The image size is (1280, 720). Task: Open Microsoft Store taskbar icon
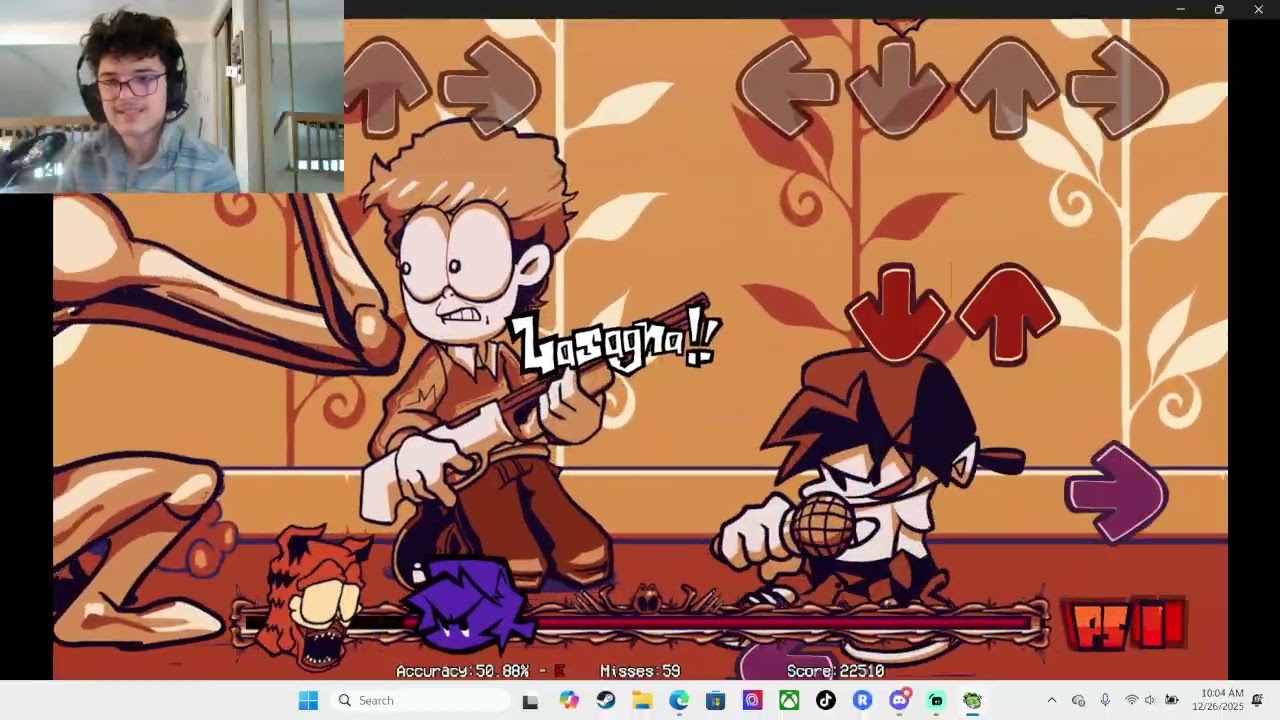click(716, 700)
